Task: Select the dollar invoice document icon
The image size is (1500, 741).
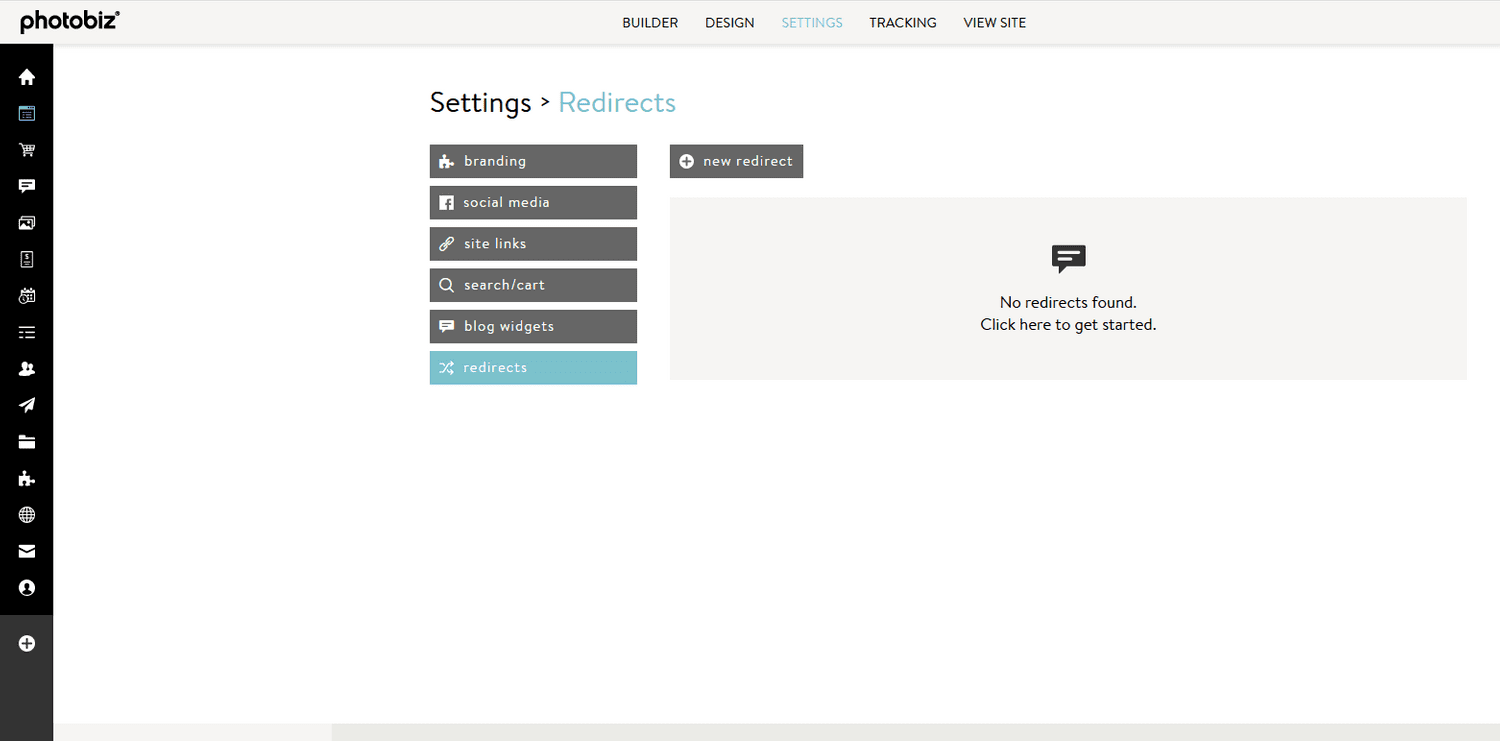Action: pyautogui.click(x=27, y=258)
